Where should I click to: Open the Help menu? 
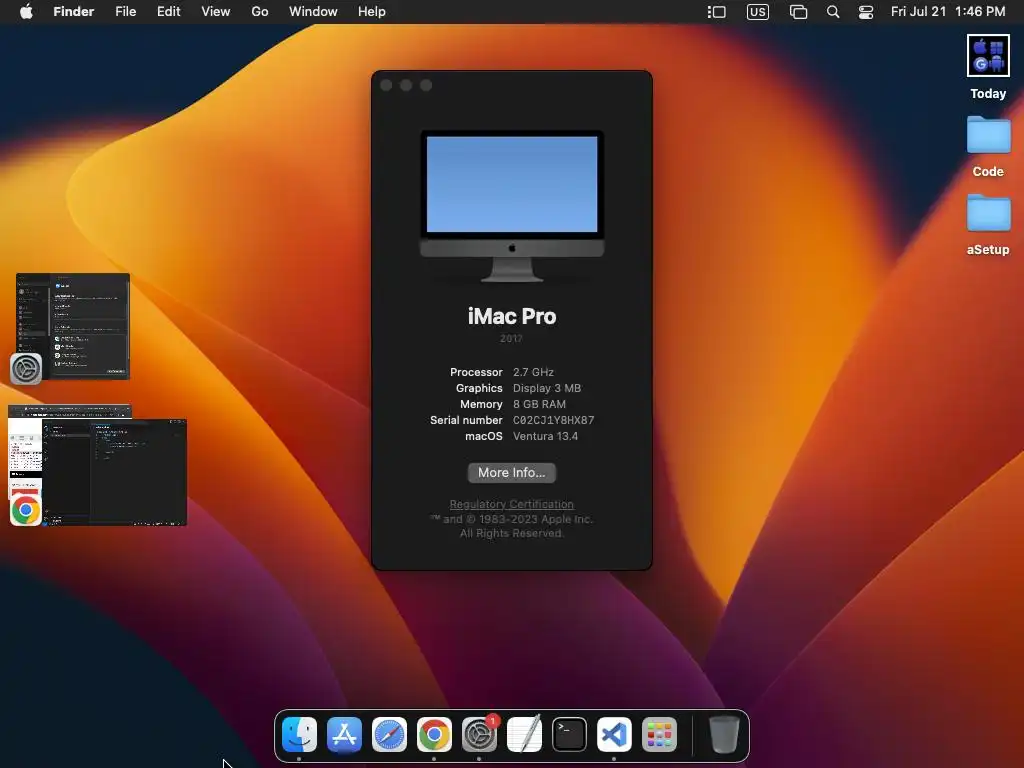(372, 12)
